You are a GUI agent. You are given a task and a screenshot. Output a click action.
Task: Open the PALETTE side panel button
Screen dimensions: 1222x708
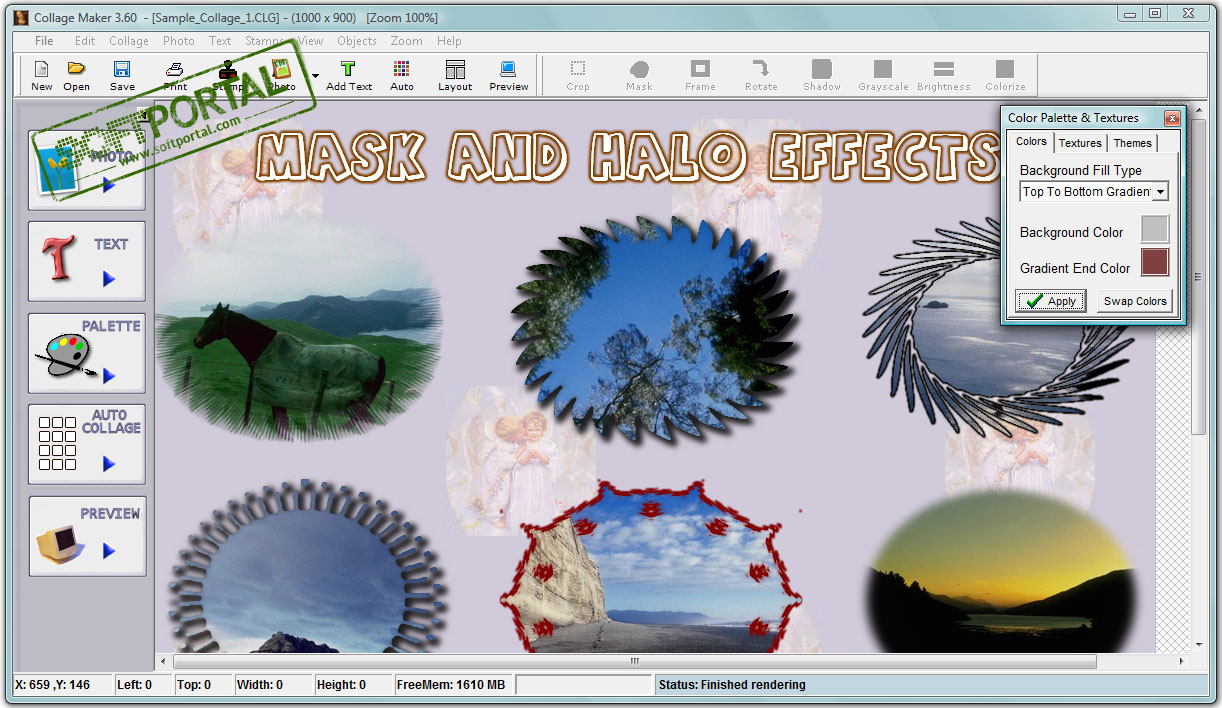[x=87, y=353]
